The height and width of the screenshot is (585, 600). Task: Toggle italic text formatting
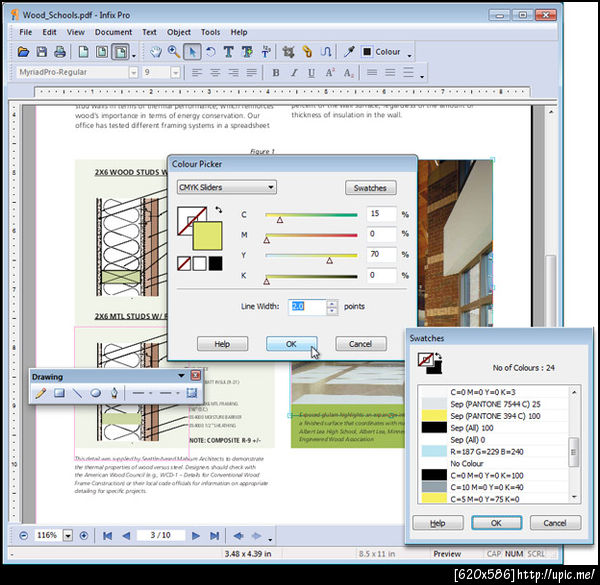coord(295,73)
